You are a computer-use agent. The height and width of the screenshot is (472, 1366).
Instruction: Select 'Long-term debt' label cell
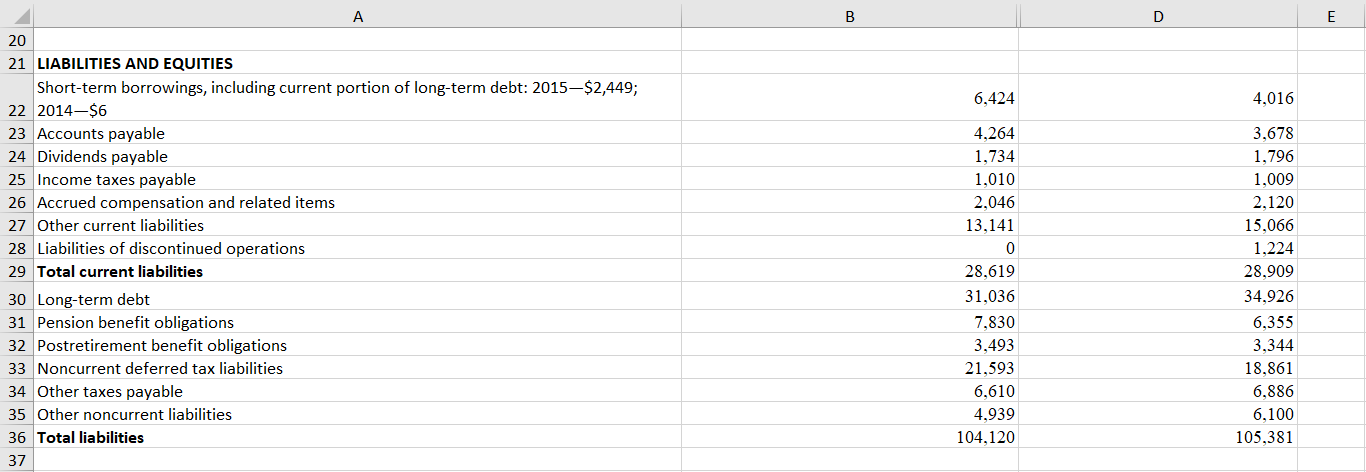(x=358, y=298)
